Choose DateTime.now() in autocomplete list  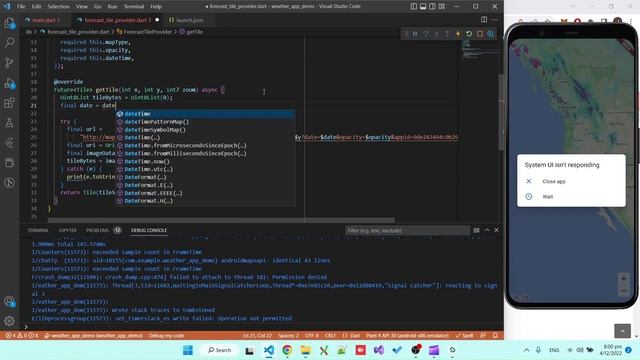pos(205,161)
